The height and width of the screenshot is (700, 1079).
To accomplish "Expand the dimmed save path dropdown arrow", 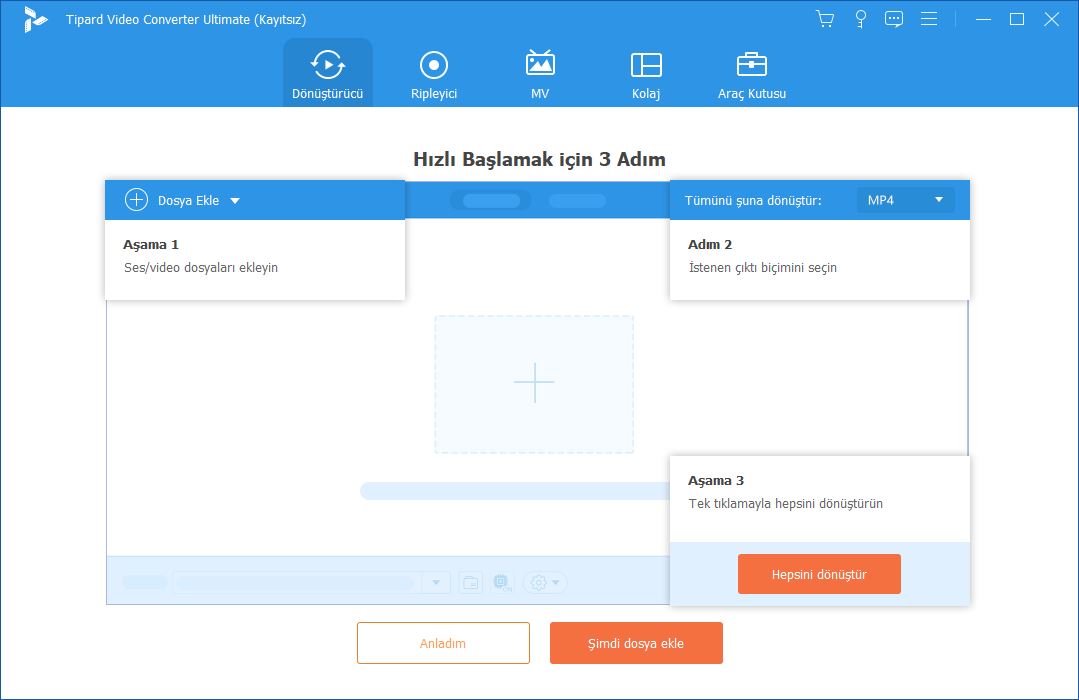I will coord(436,583).
